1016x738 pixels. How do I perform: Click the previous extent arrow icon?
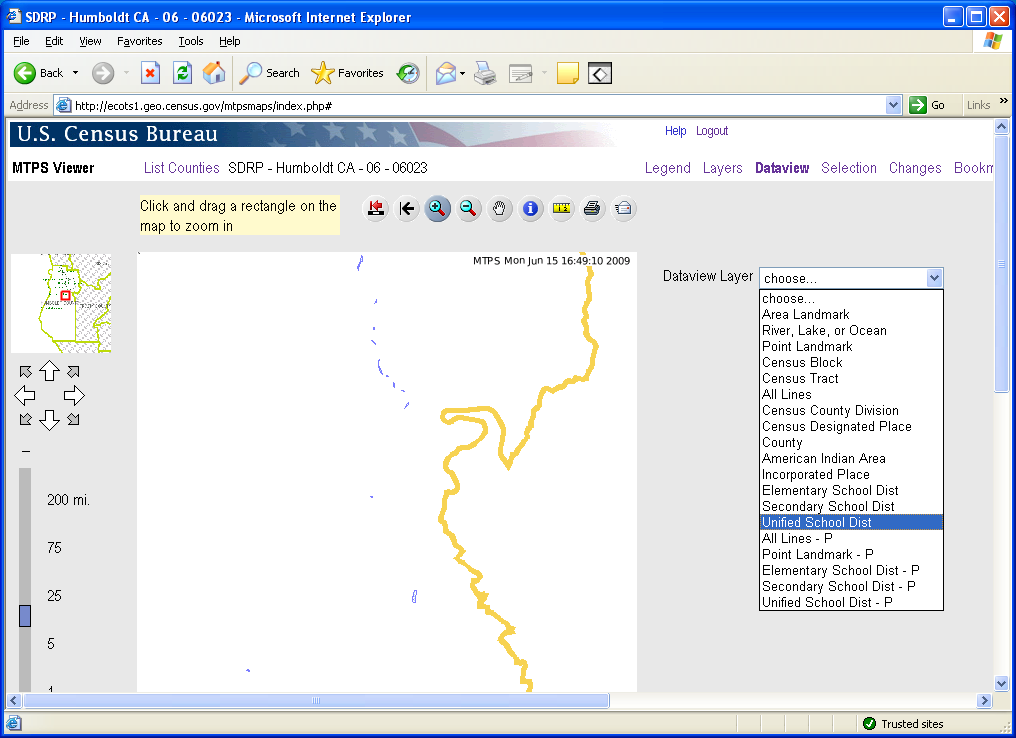pyautogui.click(x=406, y=208)
